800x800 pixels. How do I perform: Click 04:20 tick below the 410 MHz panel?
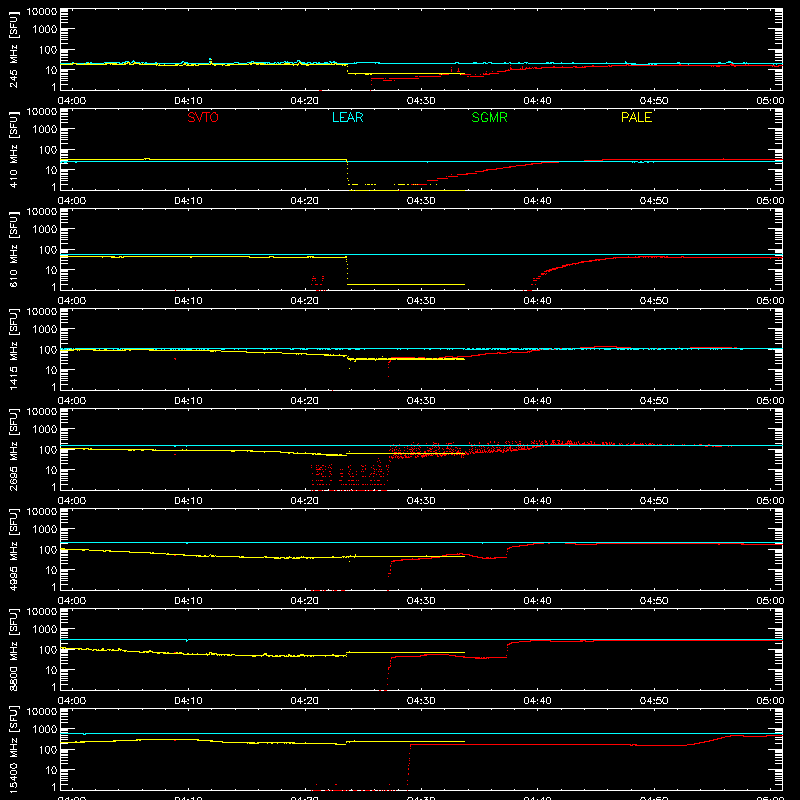tap(305, 201)
